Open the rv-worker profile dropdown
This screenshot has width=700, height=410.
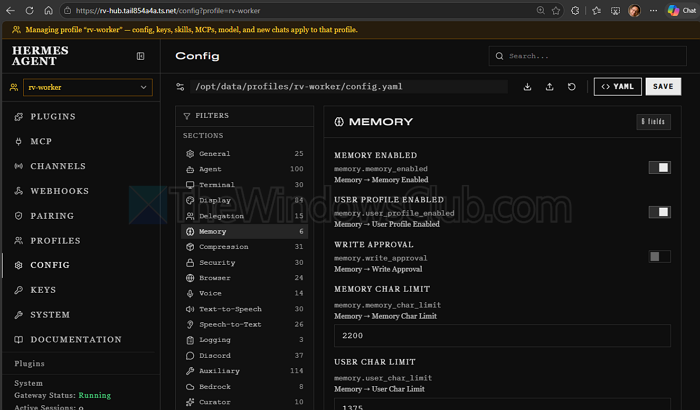(88, 87)
